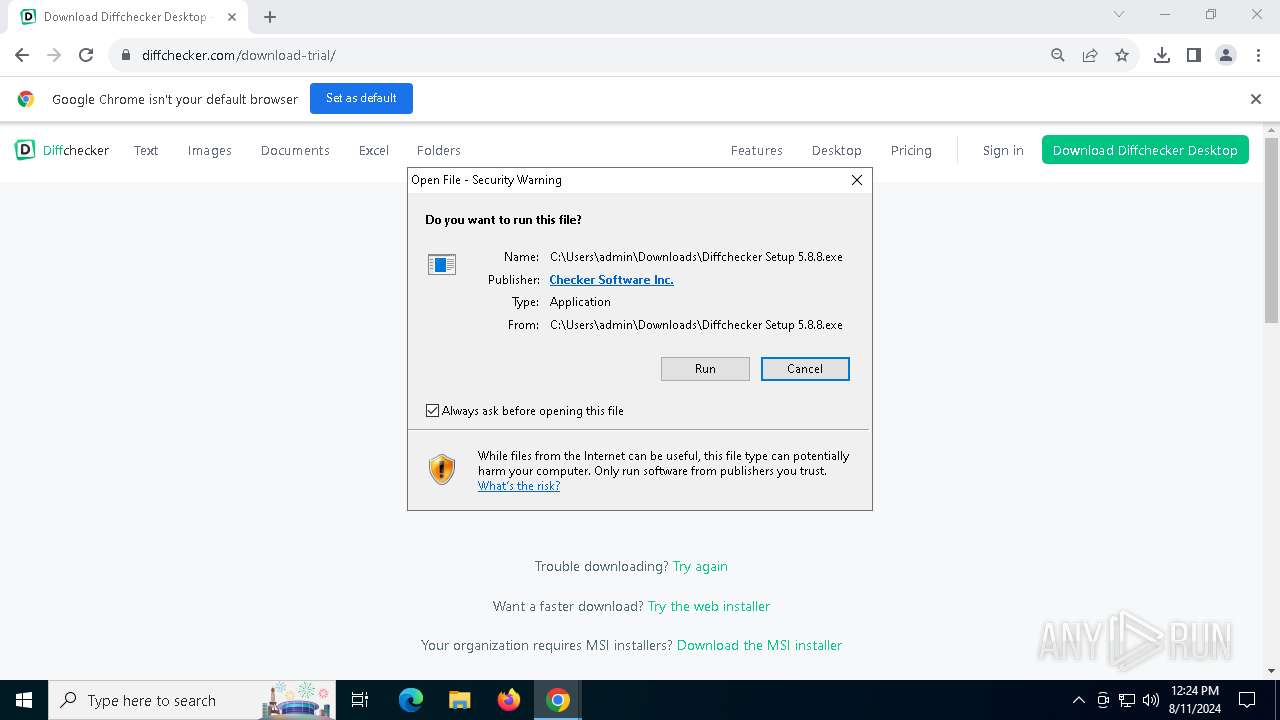
Task: Click Run in the security warning
Action: [705, 369]
